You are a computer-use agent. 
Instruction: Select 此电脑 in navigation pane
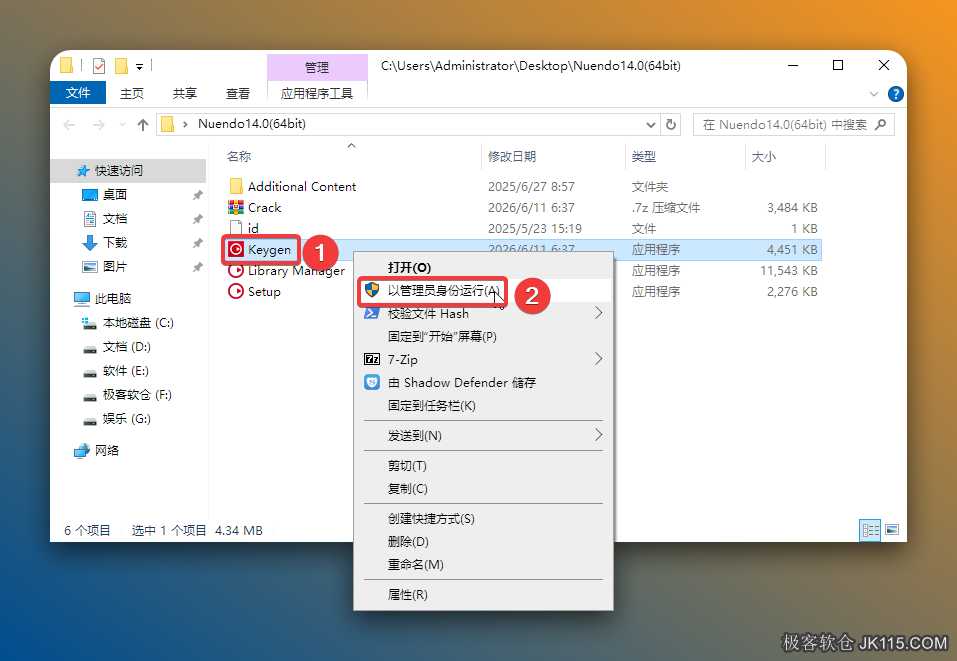tap(112, 298)
